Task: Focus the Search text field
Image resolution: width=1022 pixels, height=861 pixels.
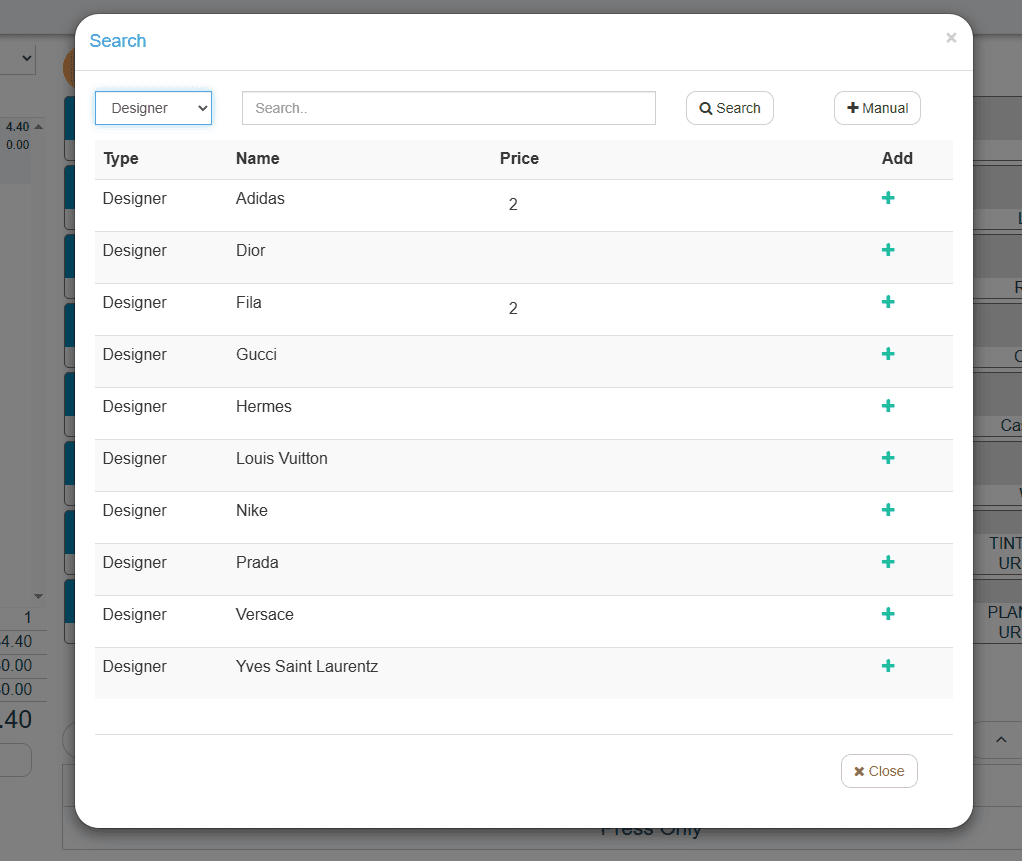Action: coord(448,108)
